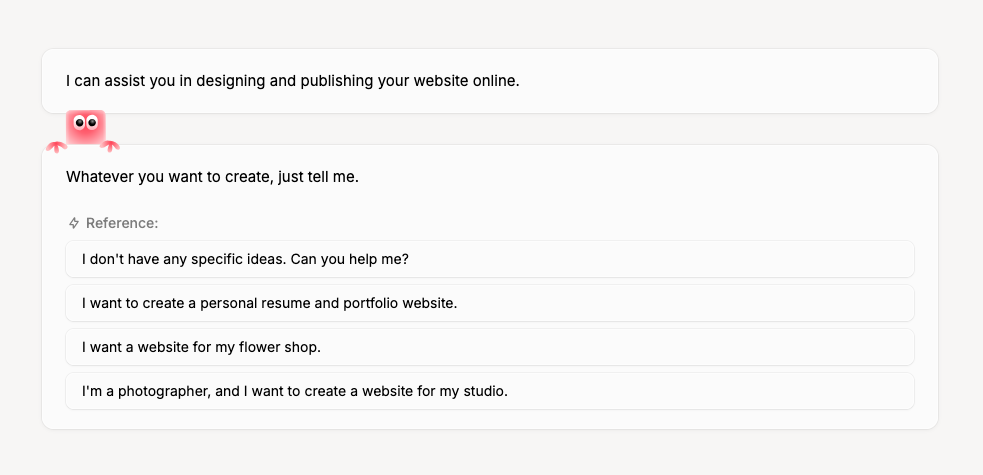Click the word "studio" in last suggestion
983x475 pixels.
483,392
